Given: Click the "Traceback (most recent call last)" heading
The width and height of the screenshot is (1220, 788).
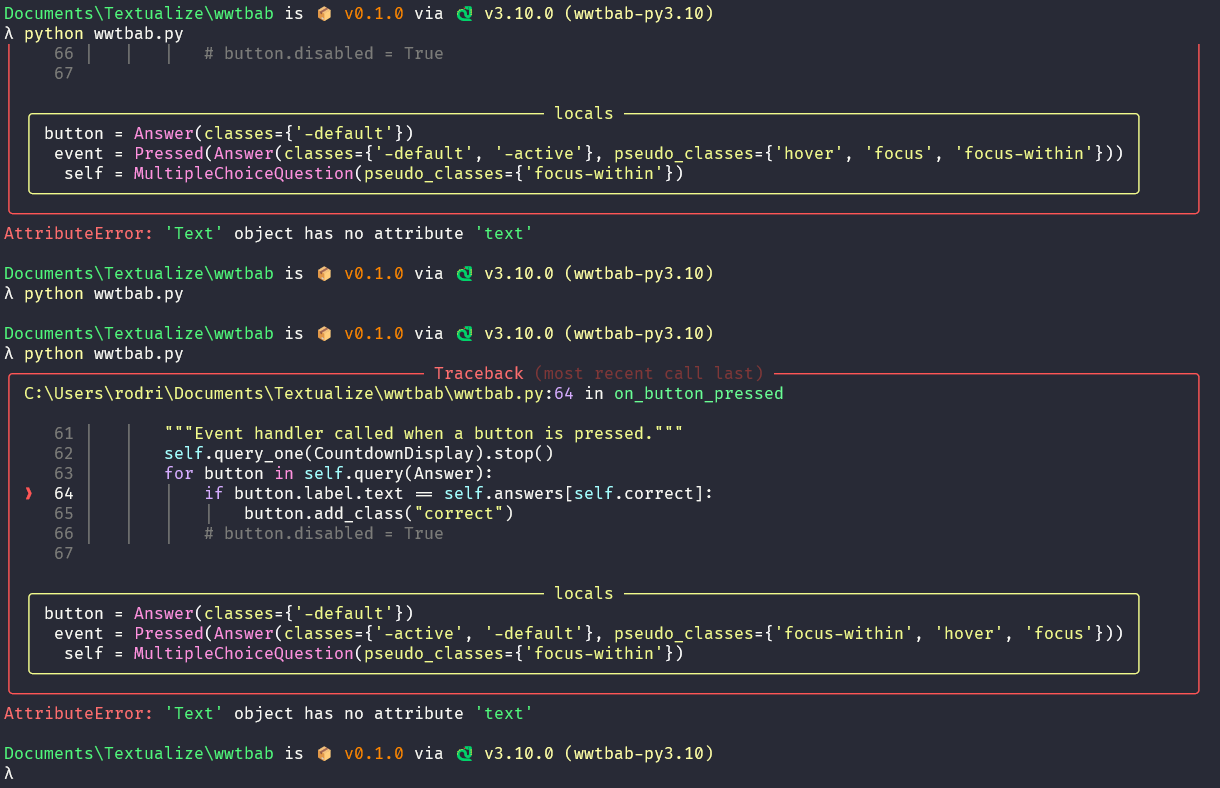Looking at the screenshot, I should [x=598, y=373].
